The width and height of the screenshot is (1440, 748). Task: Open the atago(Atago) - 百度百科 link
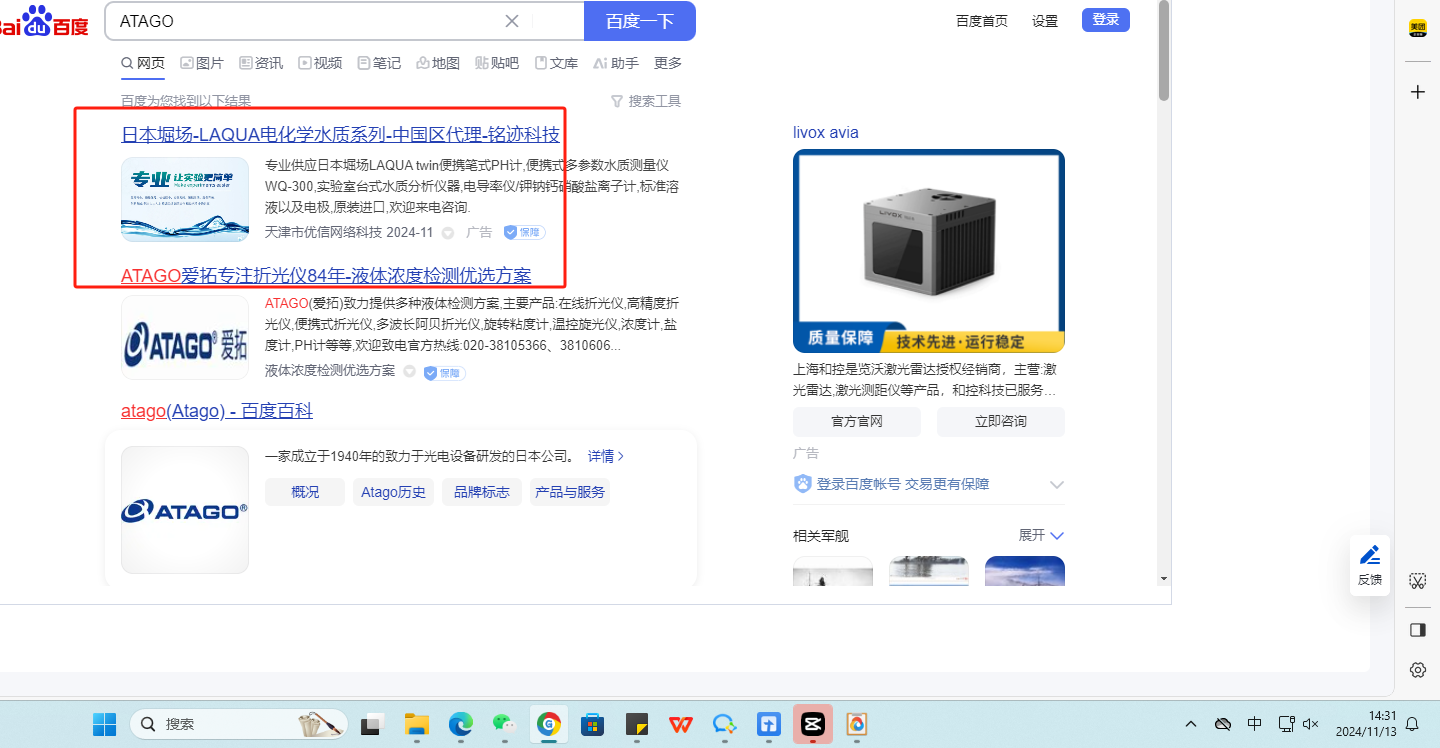(217, 411)
